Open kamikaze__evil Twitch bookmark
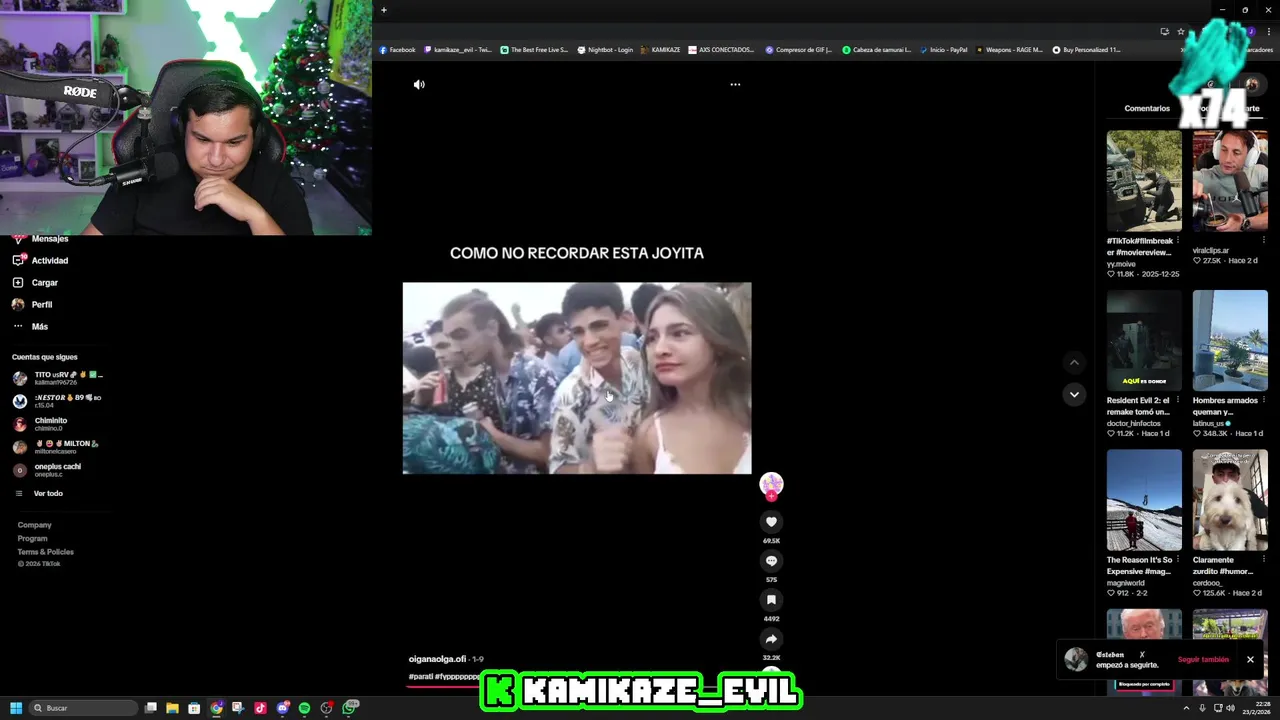Viewport: 1280px width, 720px height. point(458,50)
